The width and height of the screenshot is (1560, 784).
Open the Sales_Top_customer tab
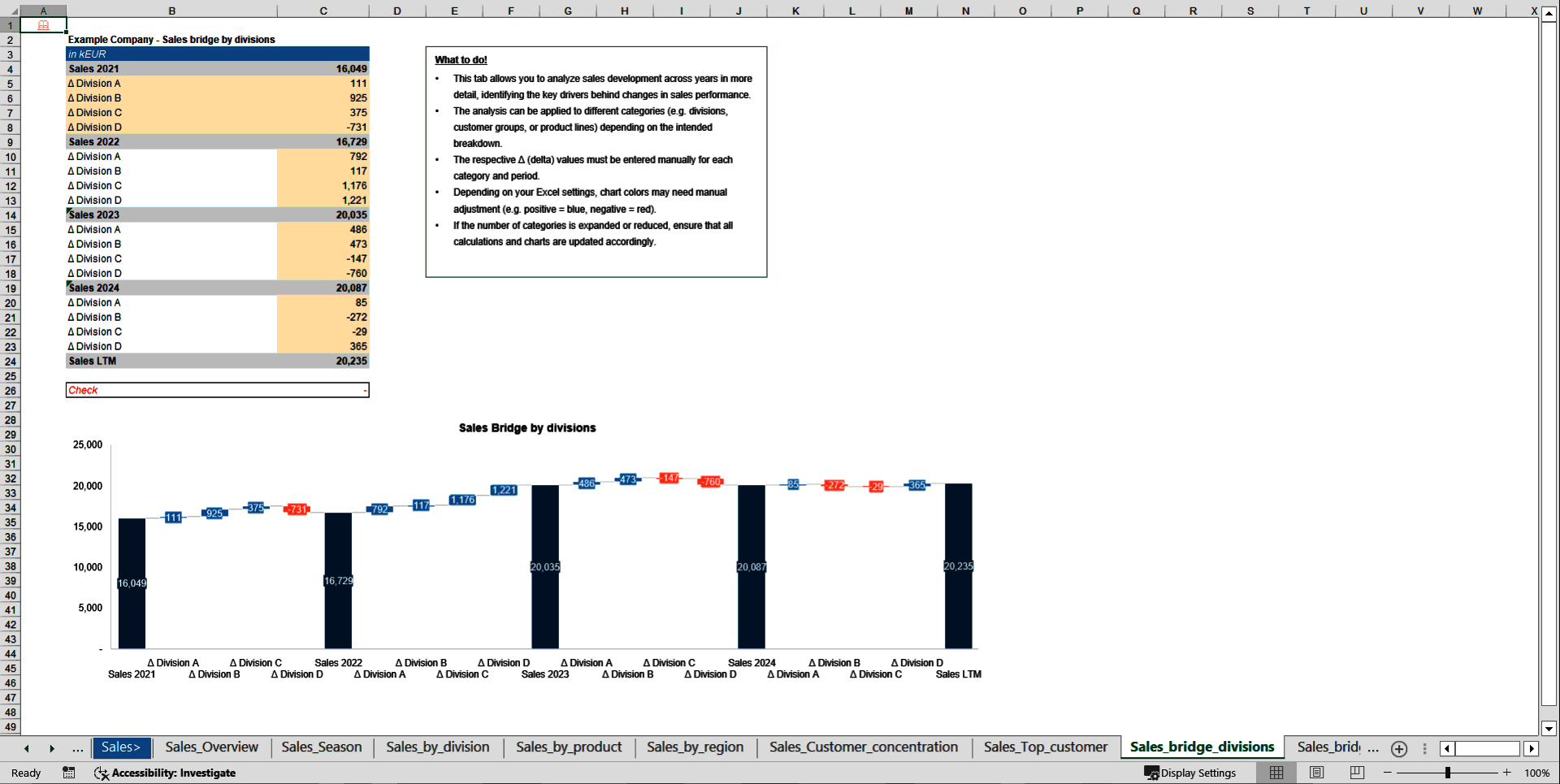click(x=1045, y=747)
